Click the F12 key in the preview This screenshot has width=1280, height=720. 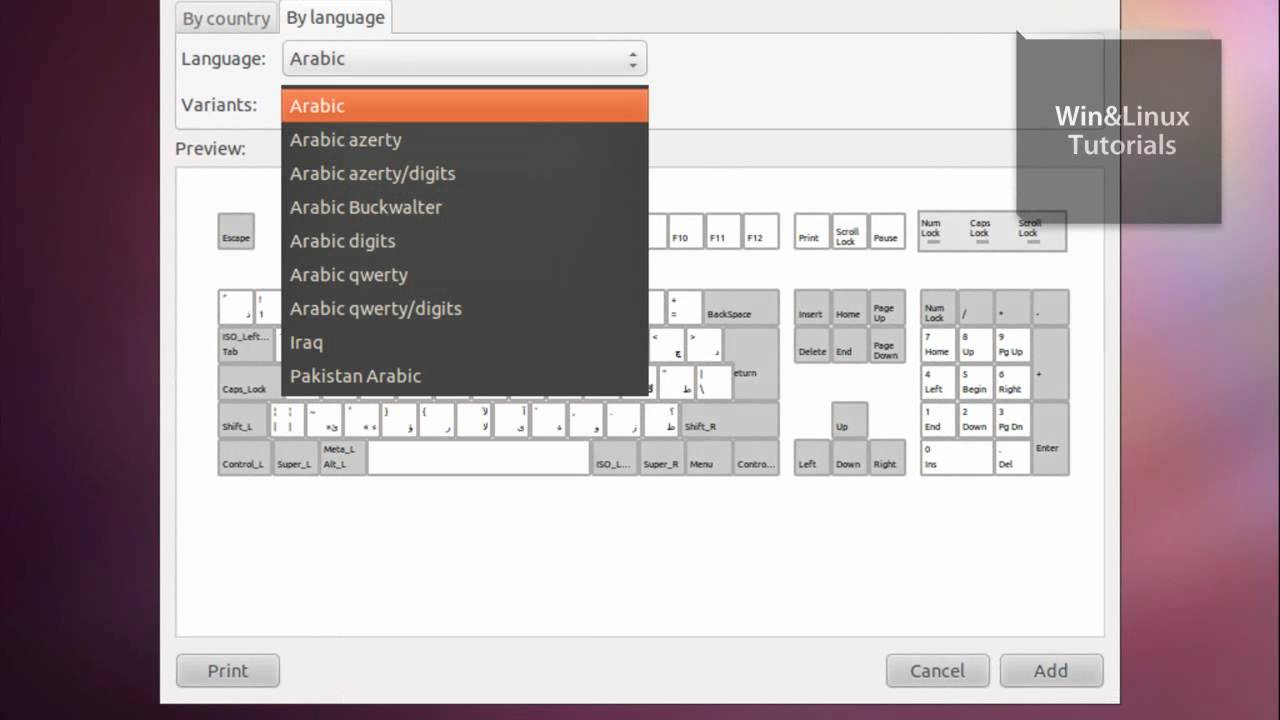(x=760, y=231)
